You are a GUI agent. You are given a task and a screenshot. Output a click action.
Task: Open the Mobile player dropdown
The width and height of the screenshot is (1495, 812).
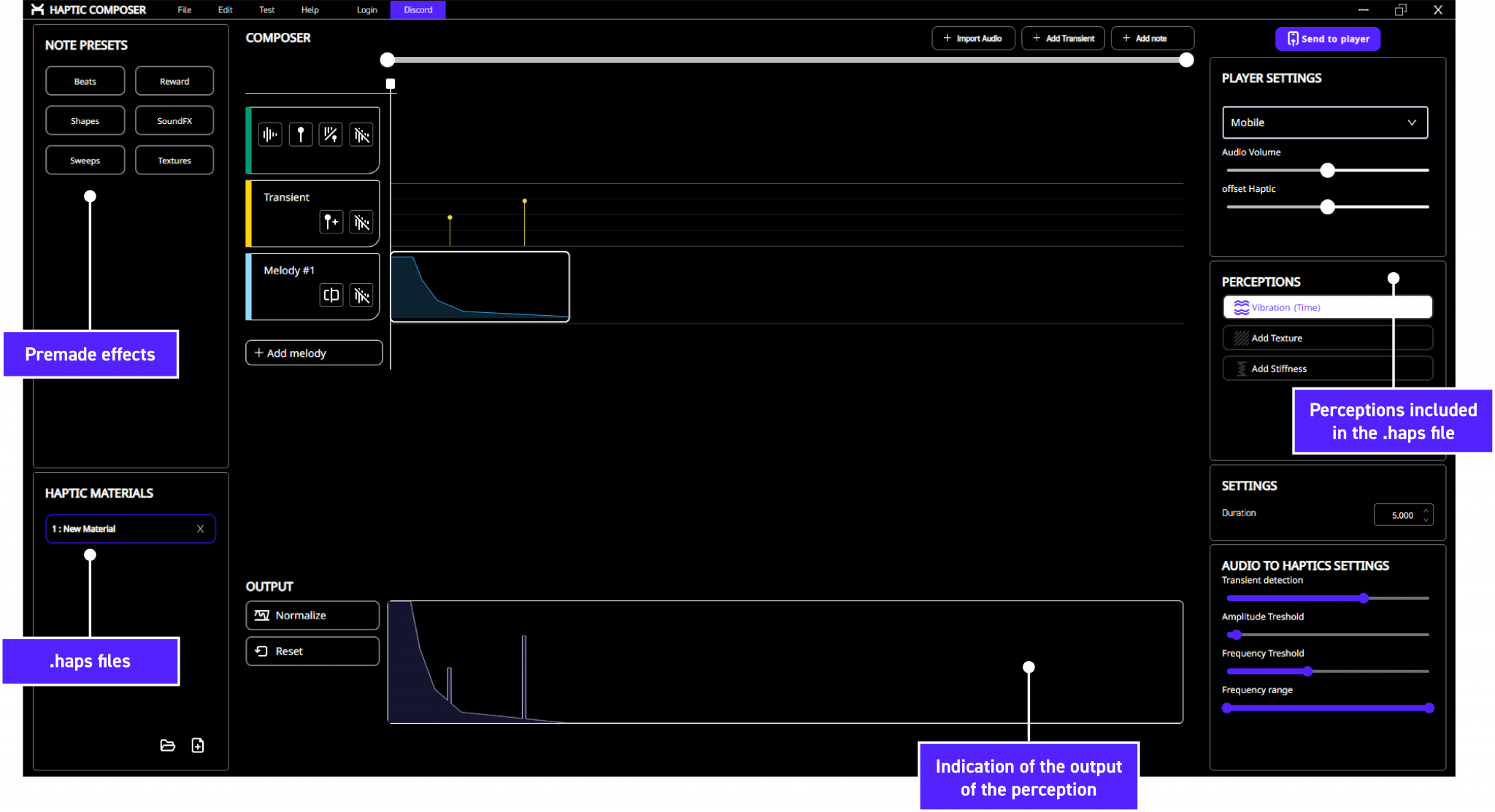click(x=1325, y=123)
